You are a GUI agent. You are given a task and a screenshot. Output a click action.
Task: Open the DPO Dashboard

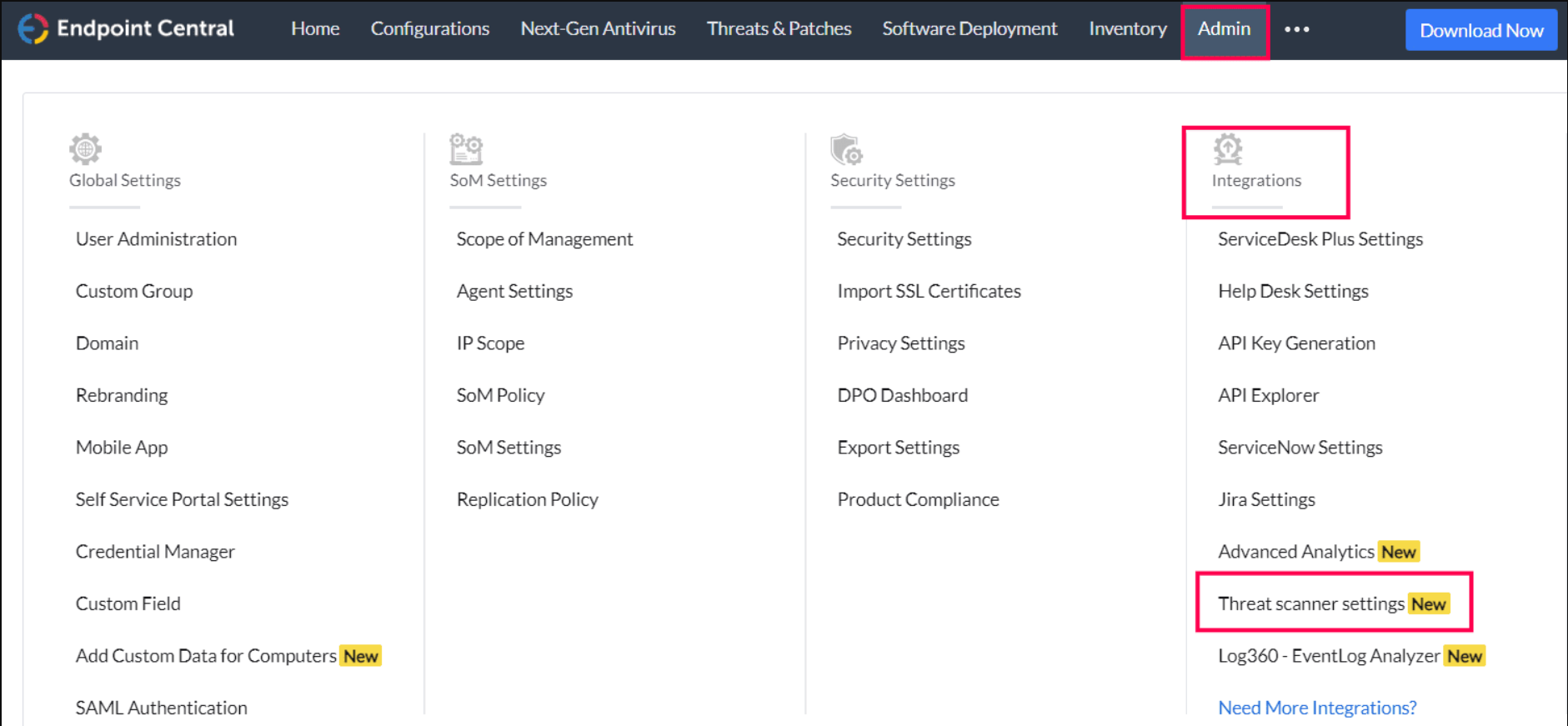902,395
